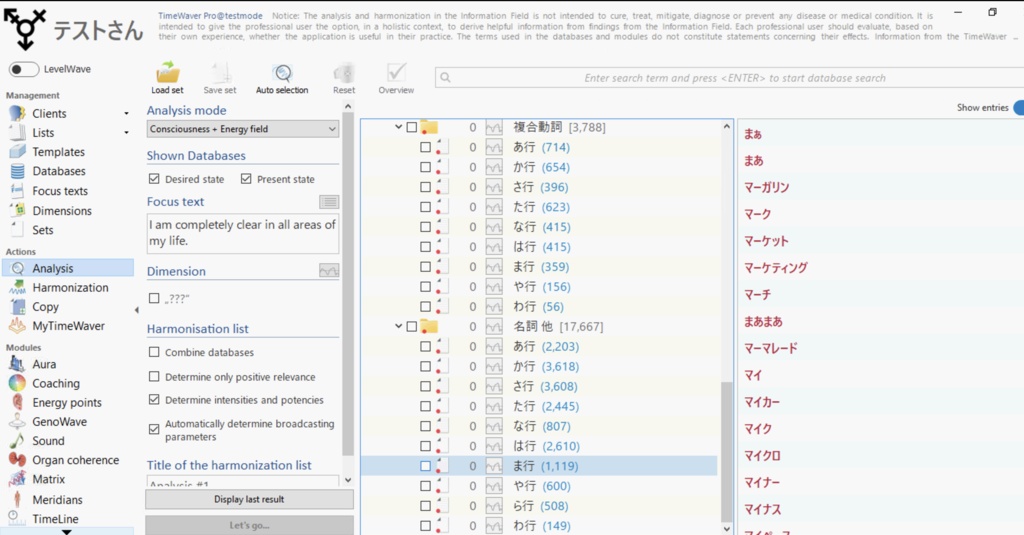Open Templates in Management

58,152
